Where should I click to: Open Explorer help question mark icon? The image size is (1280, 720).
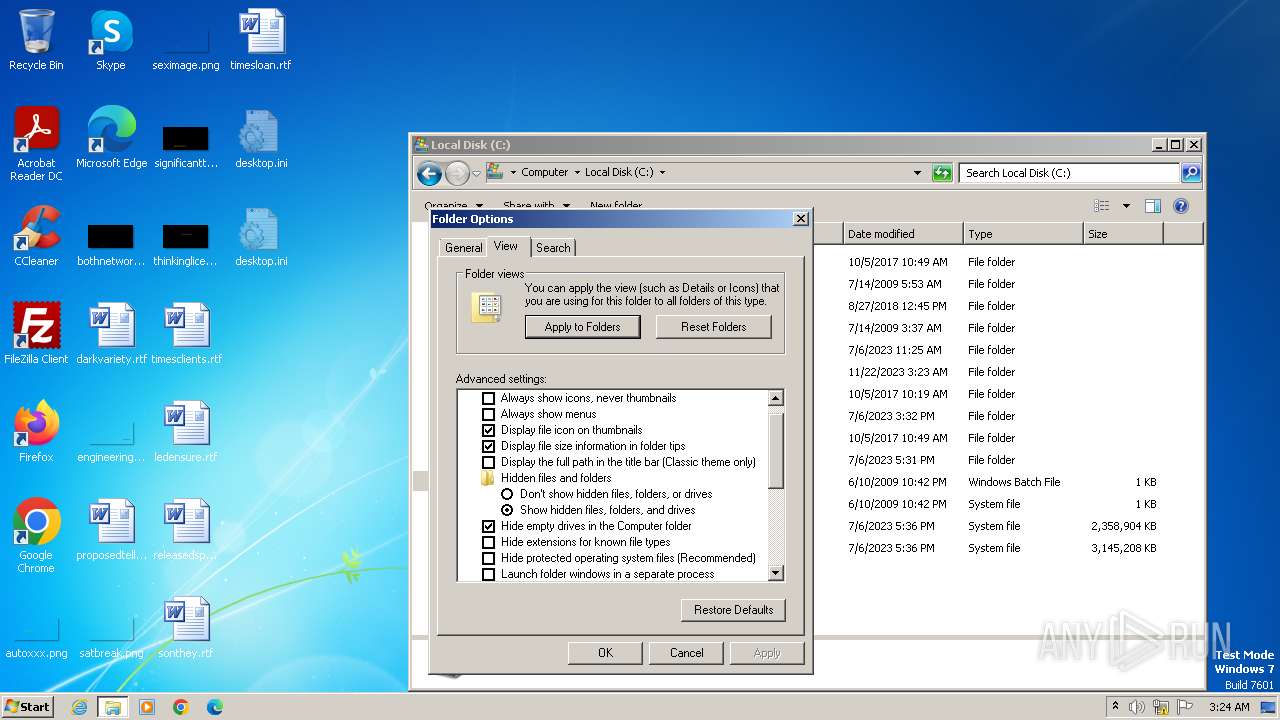tap(1181, 206)
